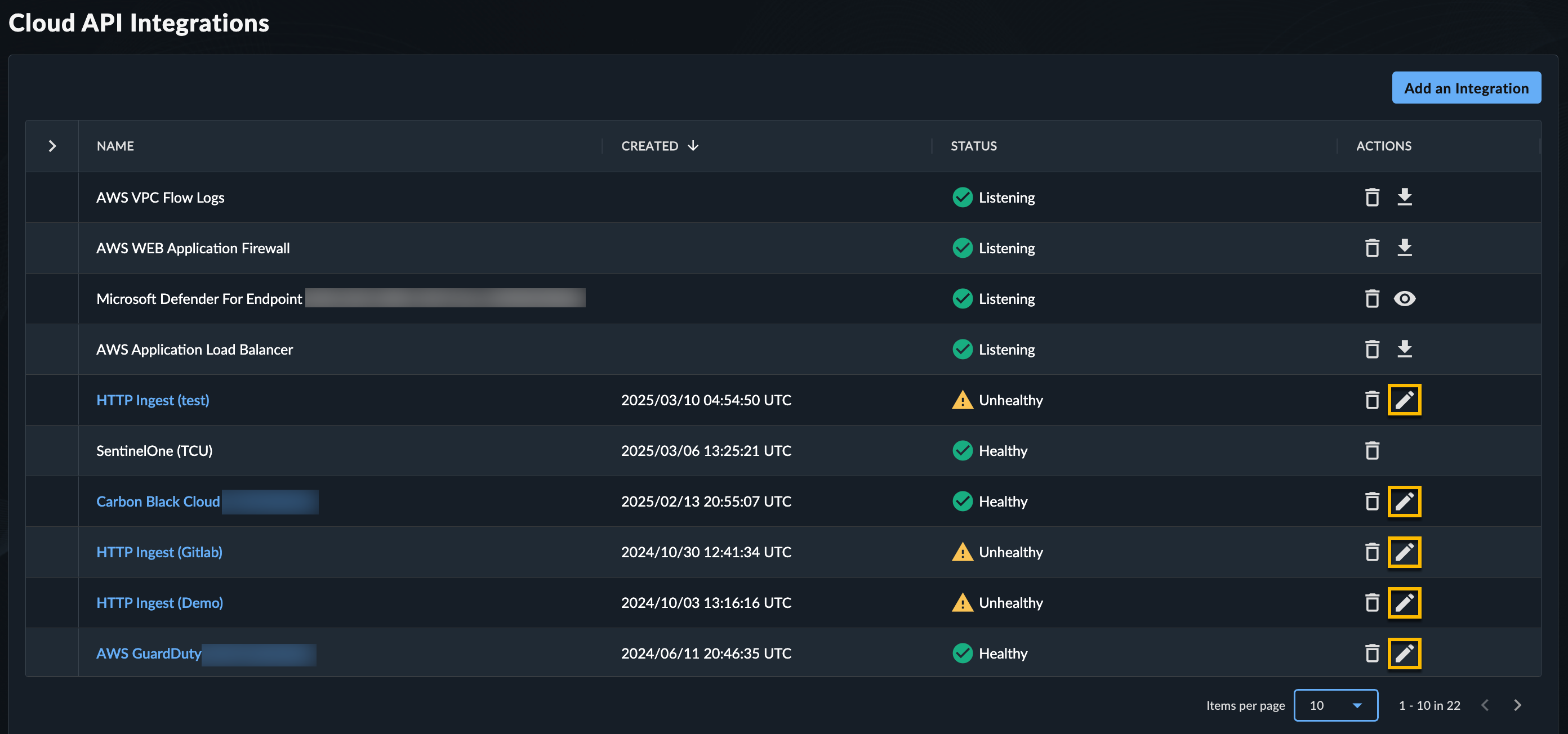The image size is (1568, 734).
Task: Delete AWS Application Load Balancer integration
Action: click(x=1372, y=350)
